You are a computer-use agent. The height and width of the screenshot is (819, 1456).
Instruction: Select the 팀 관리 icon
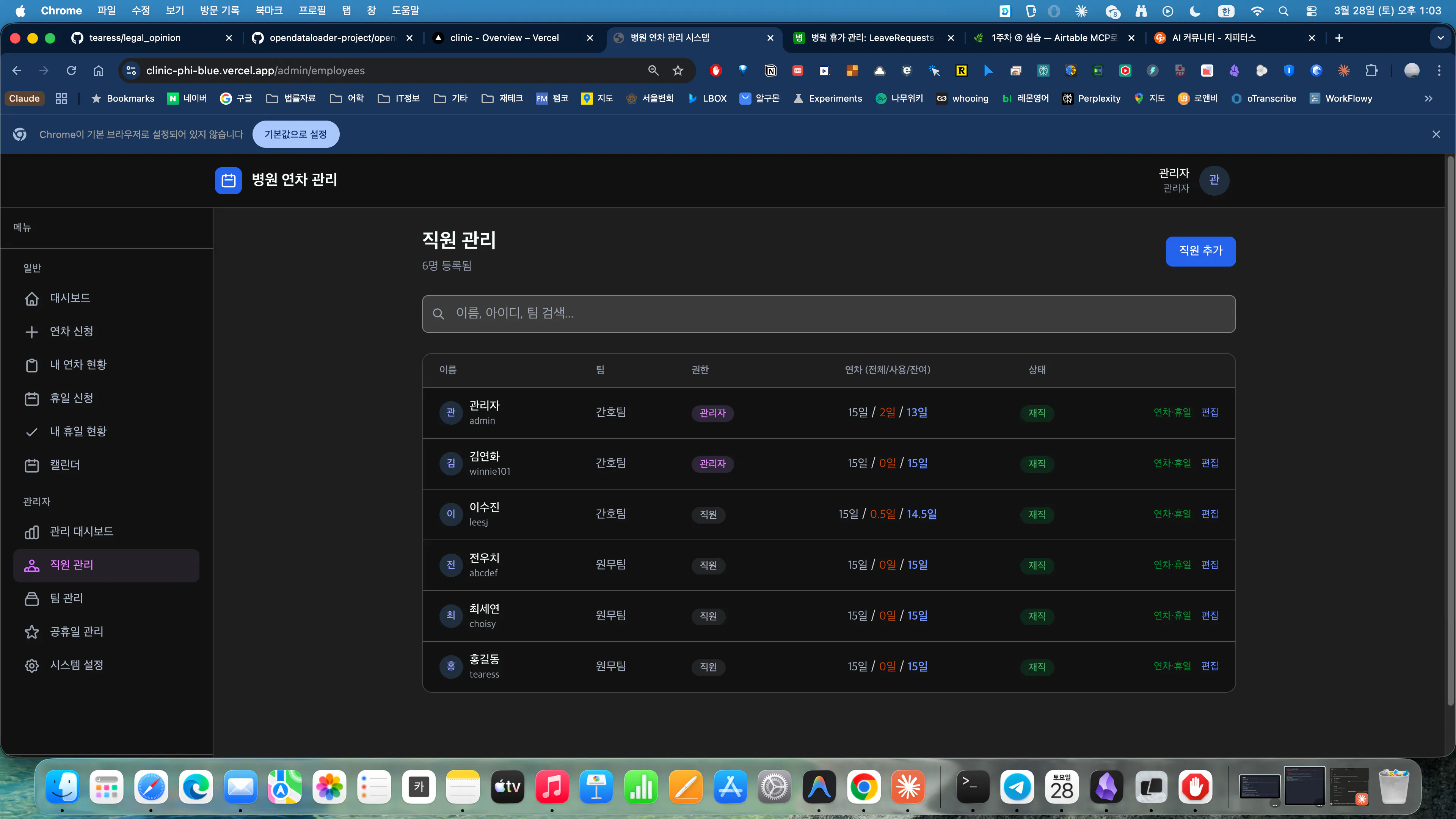point(31,599)
